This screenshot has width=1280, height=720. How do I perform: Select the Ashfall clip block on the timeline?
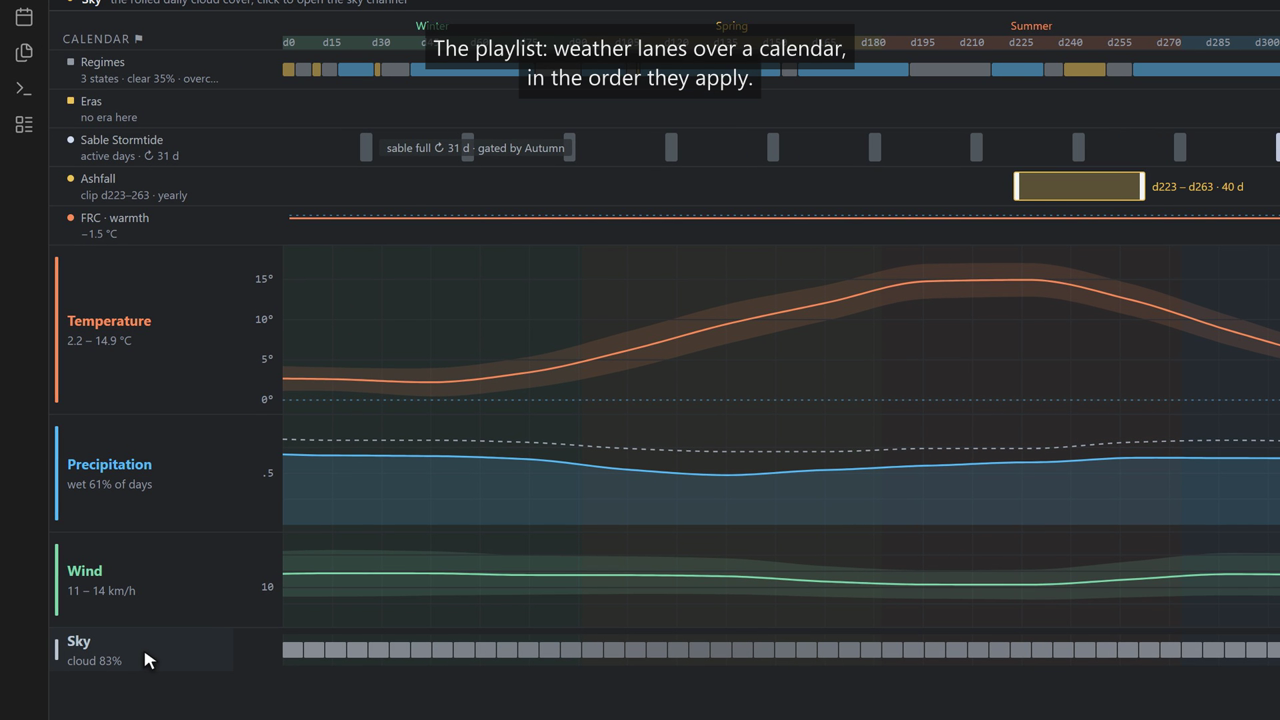point(1079,186)
